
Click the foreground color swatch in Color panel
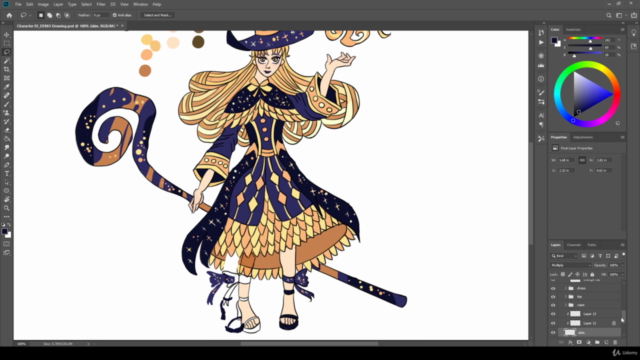coord(554,40)
